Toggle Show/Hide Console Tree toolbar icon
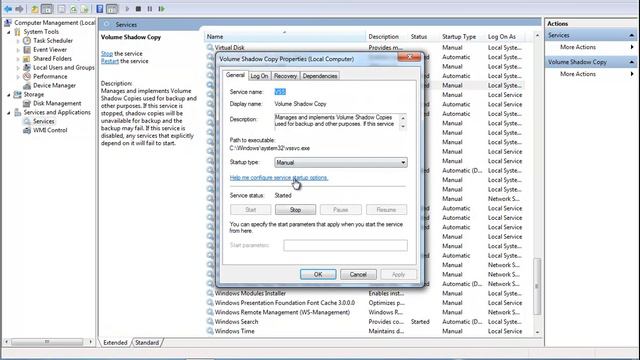Image resolution: width=640 pixels, height=360 pixels. click(47, 9)
